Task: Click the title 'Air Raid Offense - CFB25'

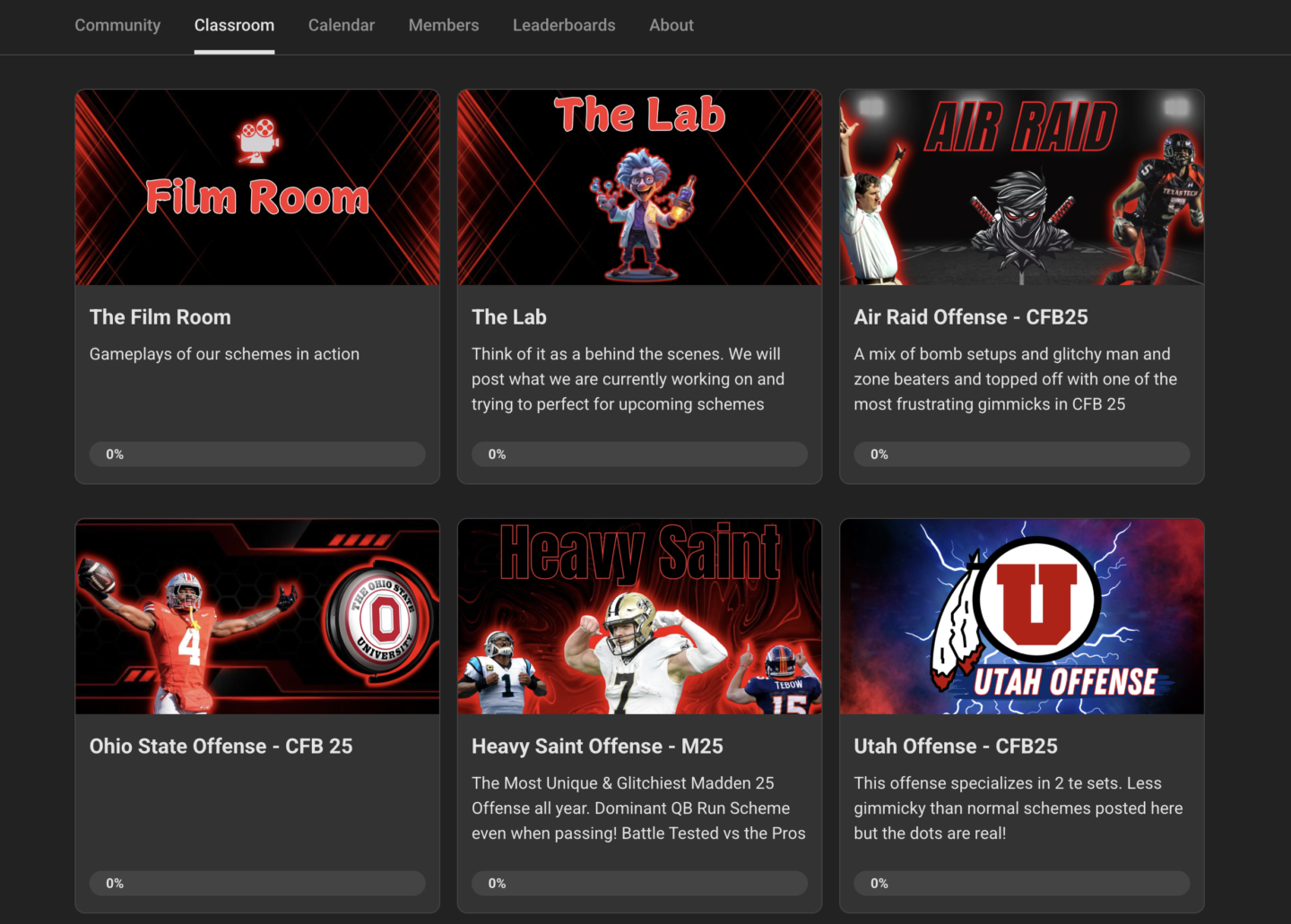Action: (971, 317)
